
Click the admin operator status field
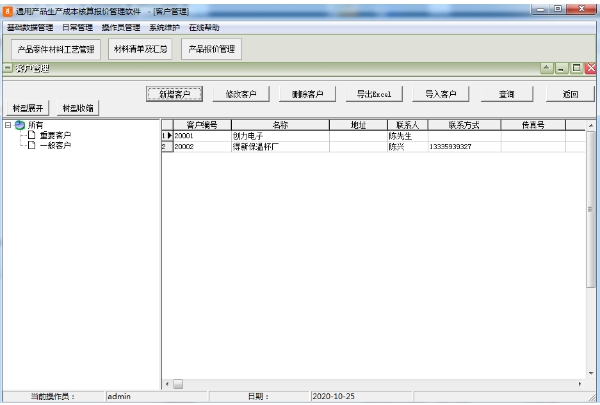point(156,397)
